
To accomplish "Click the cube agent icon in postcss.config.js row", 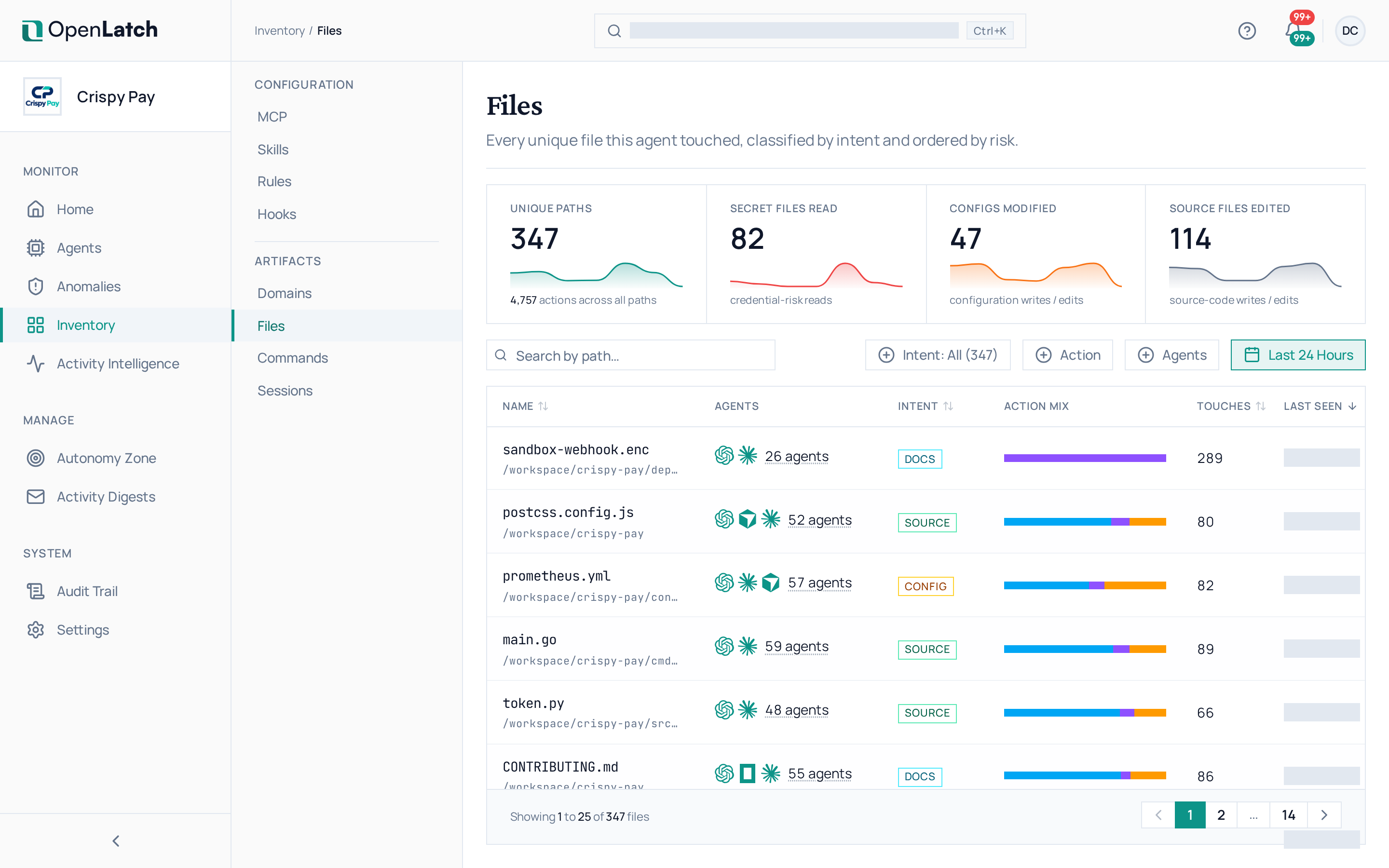I will click(x=747, y=519).
